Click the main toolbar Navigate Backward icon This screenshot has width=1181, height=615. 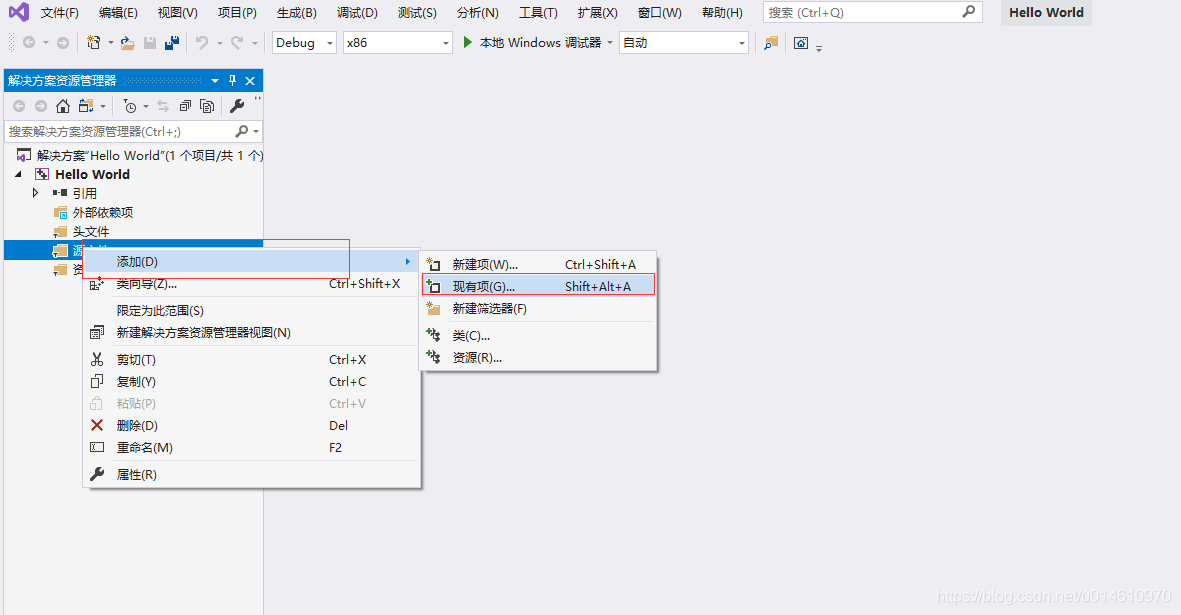pyautogui.click(x=29, y=43)
